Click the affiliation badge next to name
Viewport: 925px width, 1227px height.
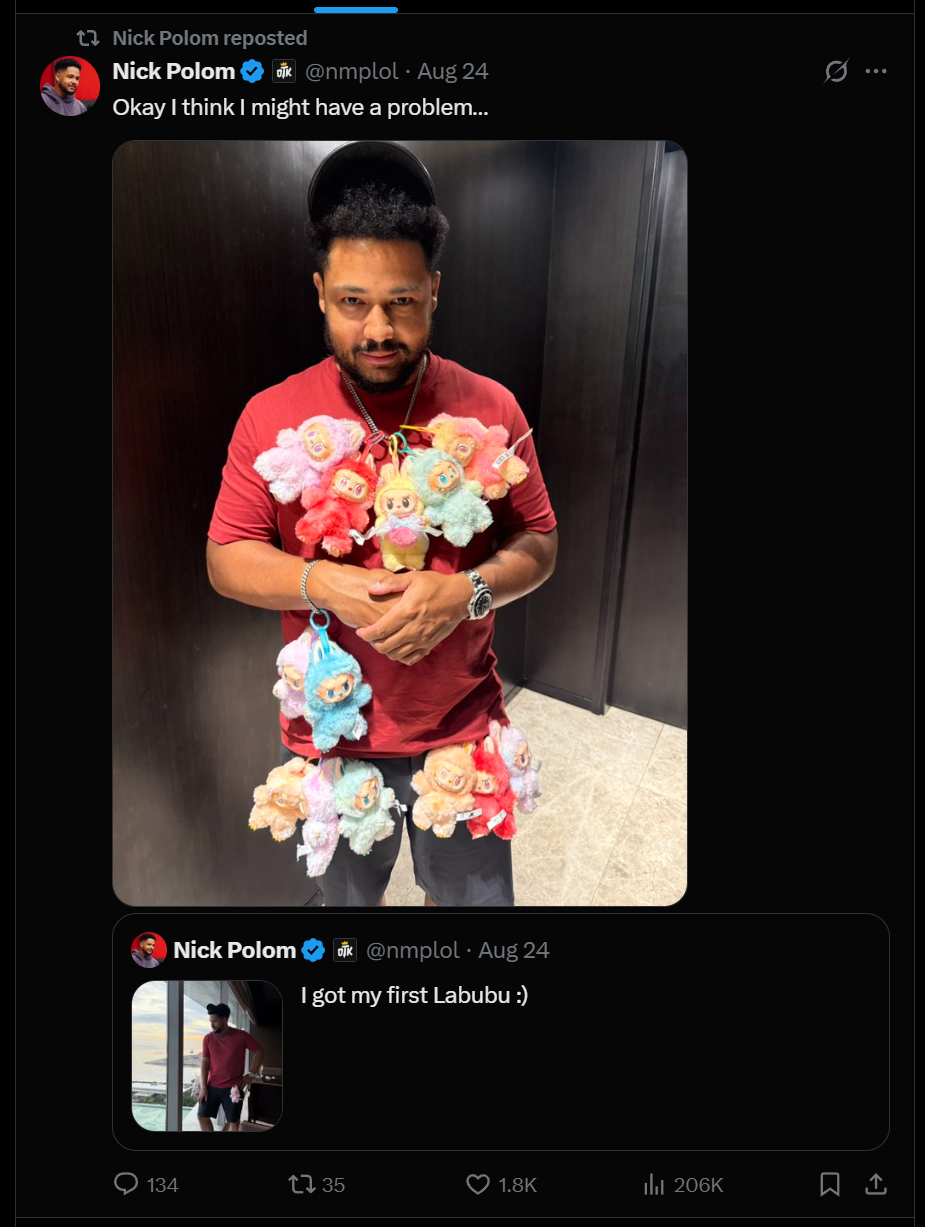284,71
